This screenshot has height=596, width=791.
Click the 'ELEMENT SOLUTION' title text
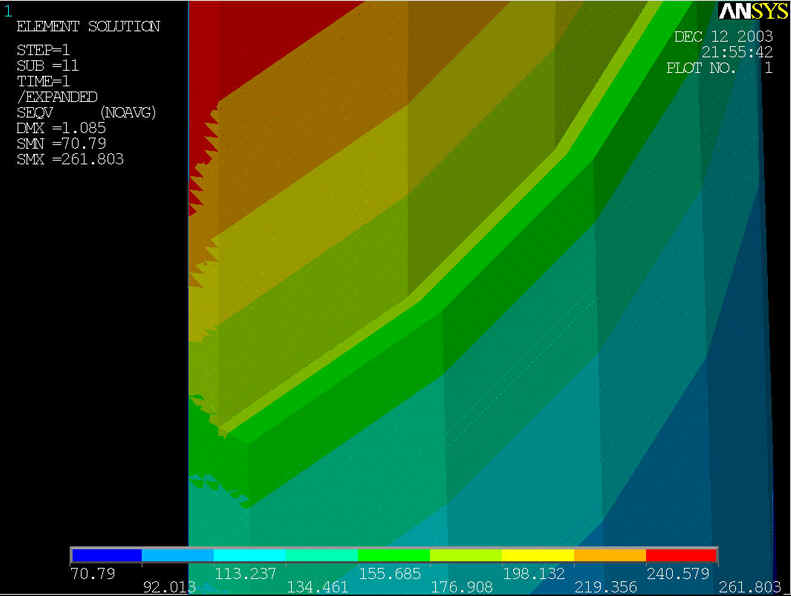pyautogui.click(x=88, y=26)
